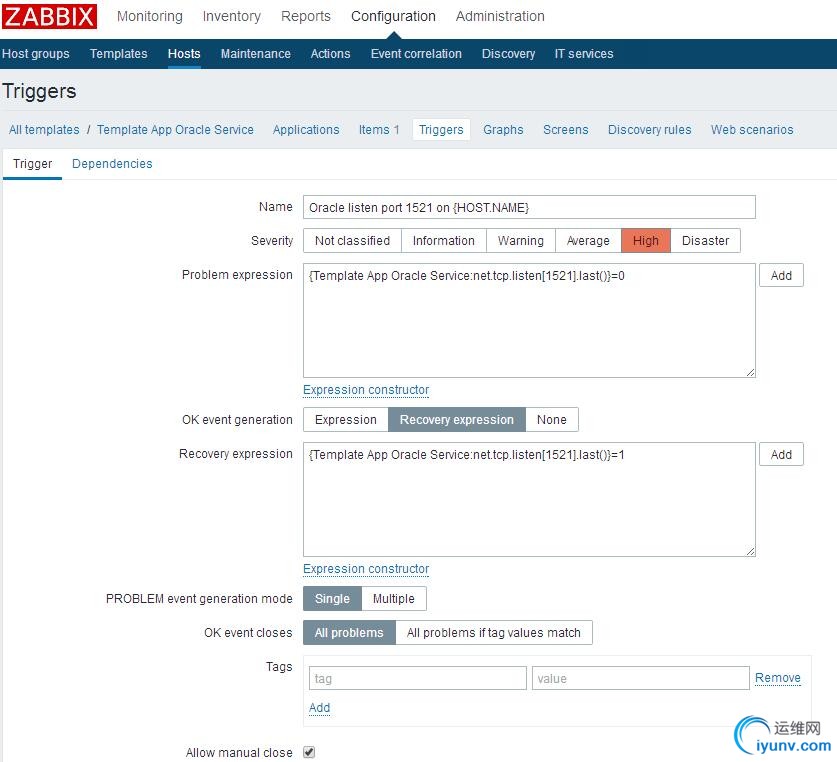Go to Maintenance submenu

[x=256, y=53]
